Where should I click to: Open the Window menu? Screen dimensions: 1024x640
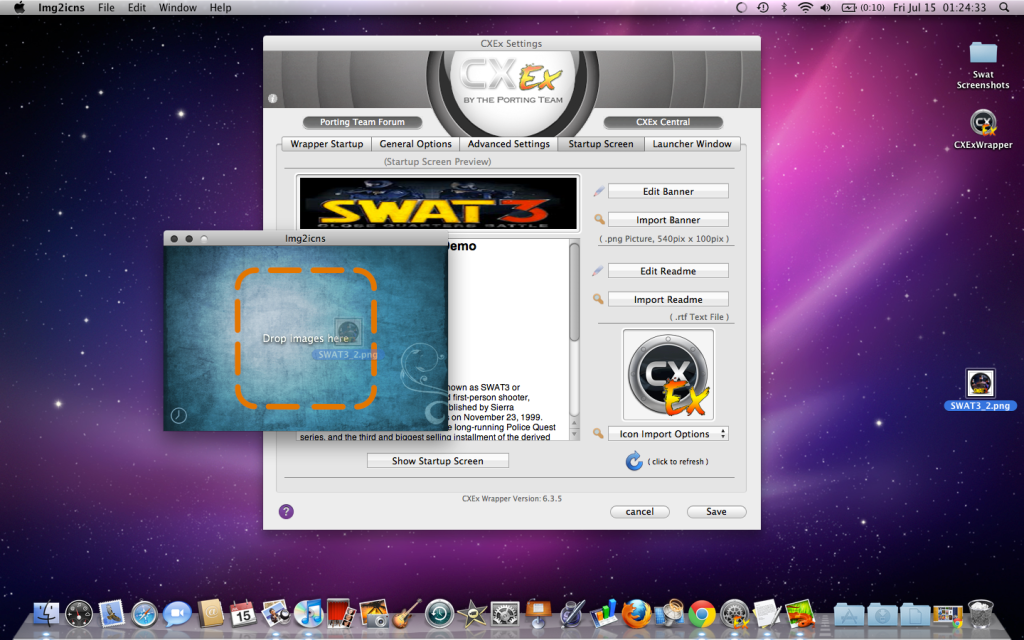[x=178, y=7]
